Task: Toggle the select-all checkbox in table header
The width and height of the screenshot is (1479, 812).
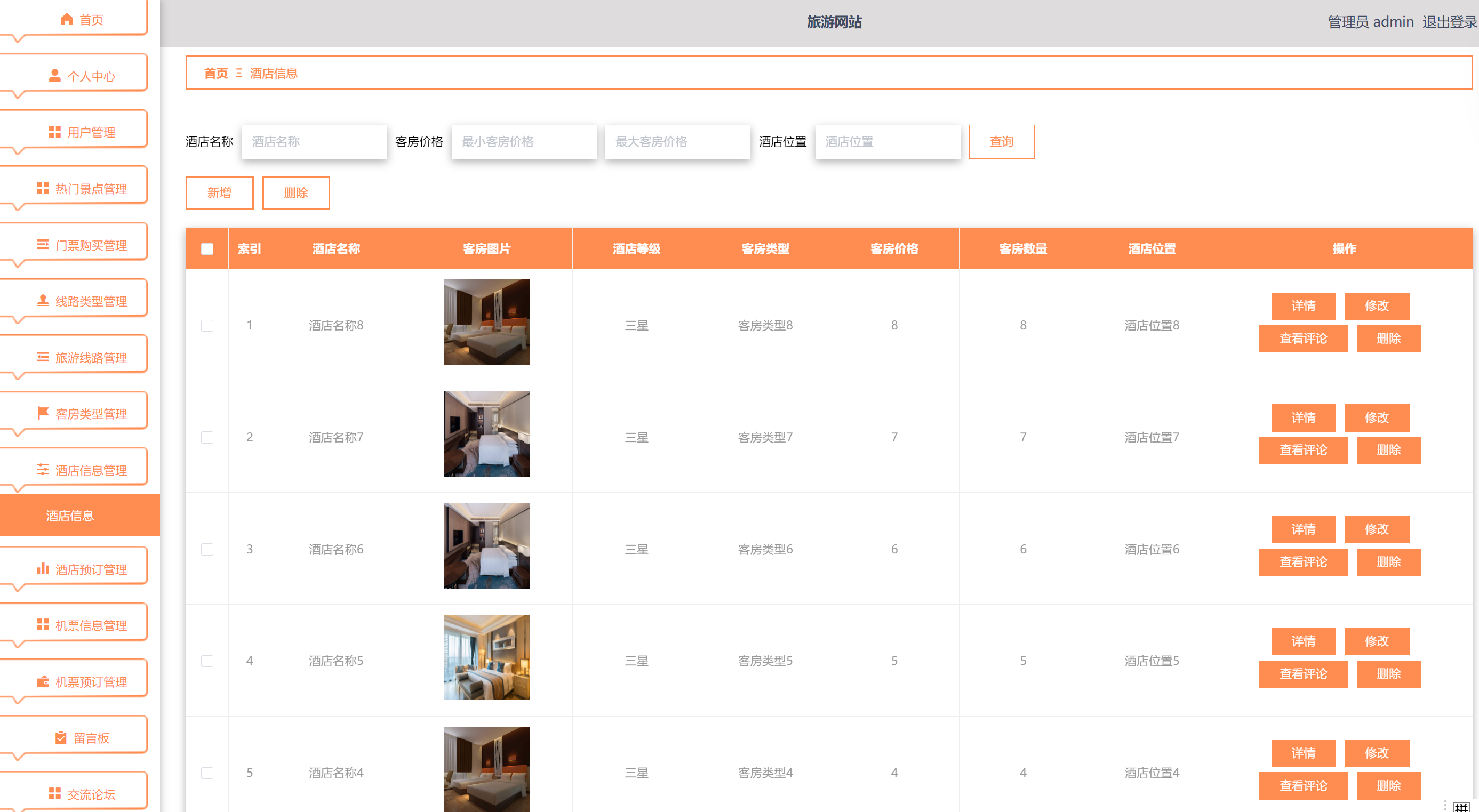Action: 207,248
